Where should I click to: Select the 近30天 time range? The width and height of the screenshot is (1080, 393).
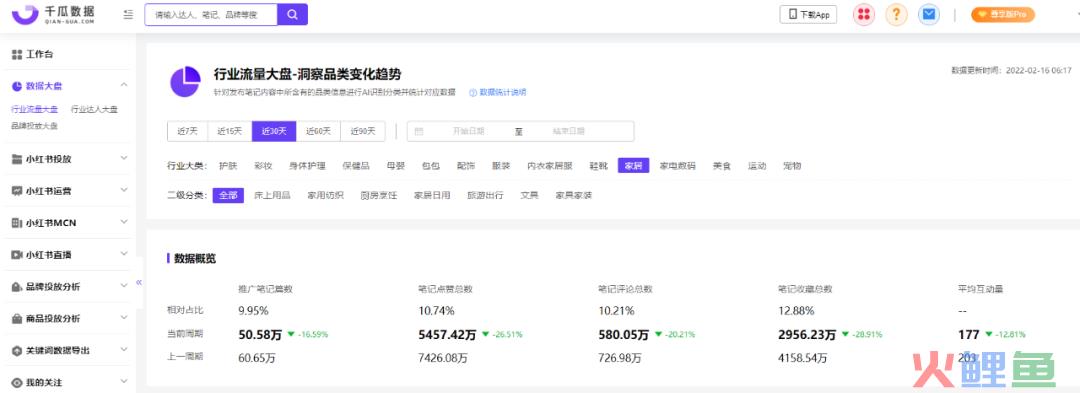(x=274, y=131)
